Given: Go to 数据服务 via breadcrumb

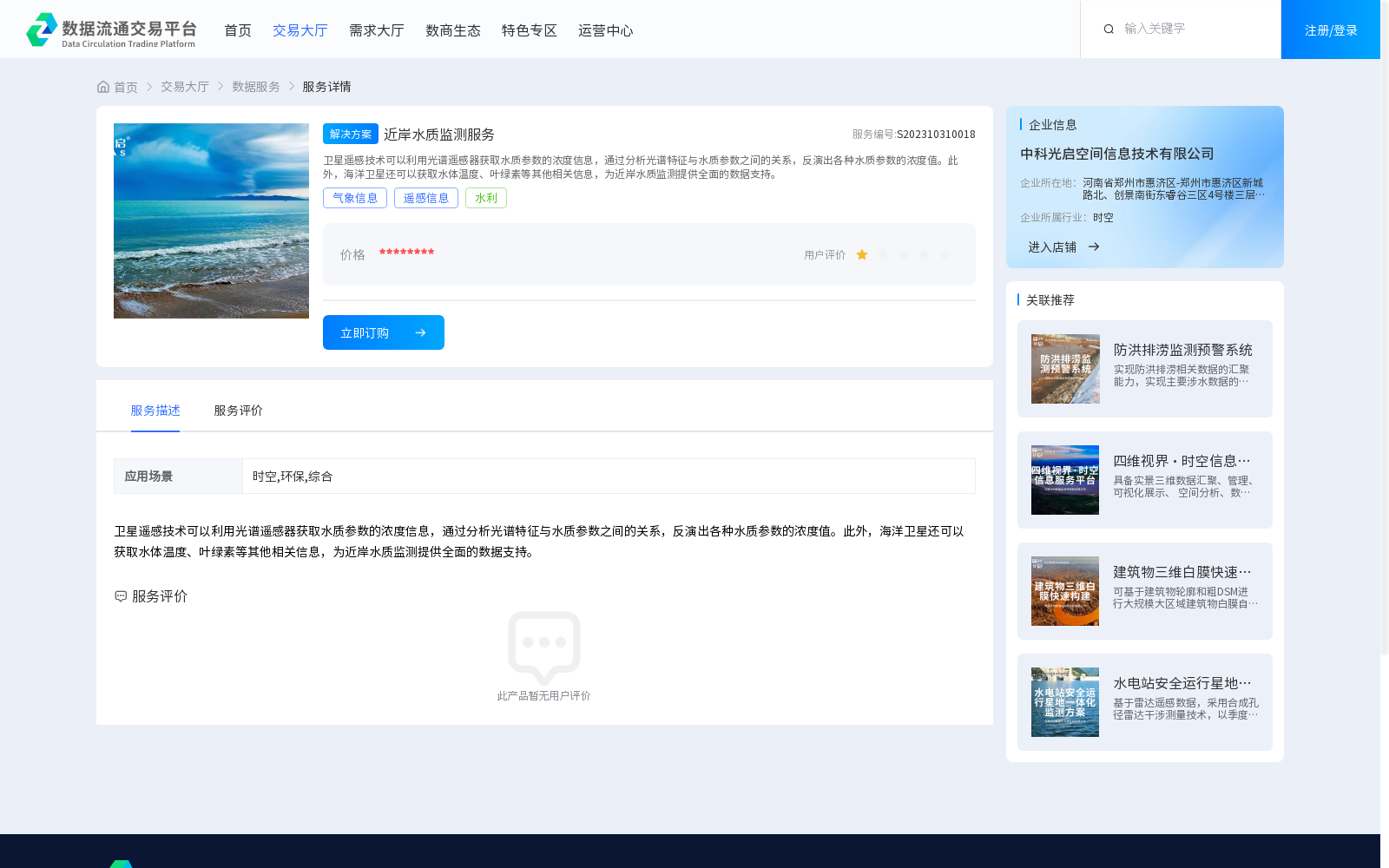Looking at the screenshot, I should pyautogui.click(x=256, y=87).
